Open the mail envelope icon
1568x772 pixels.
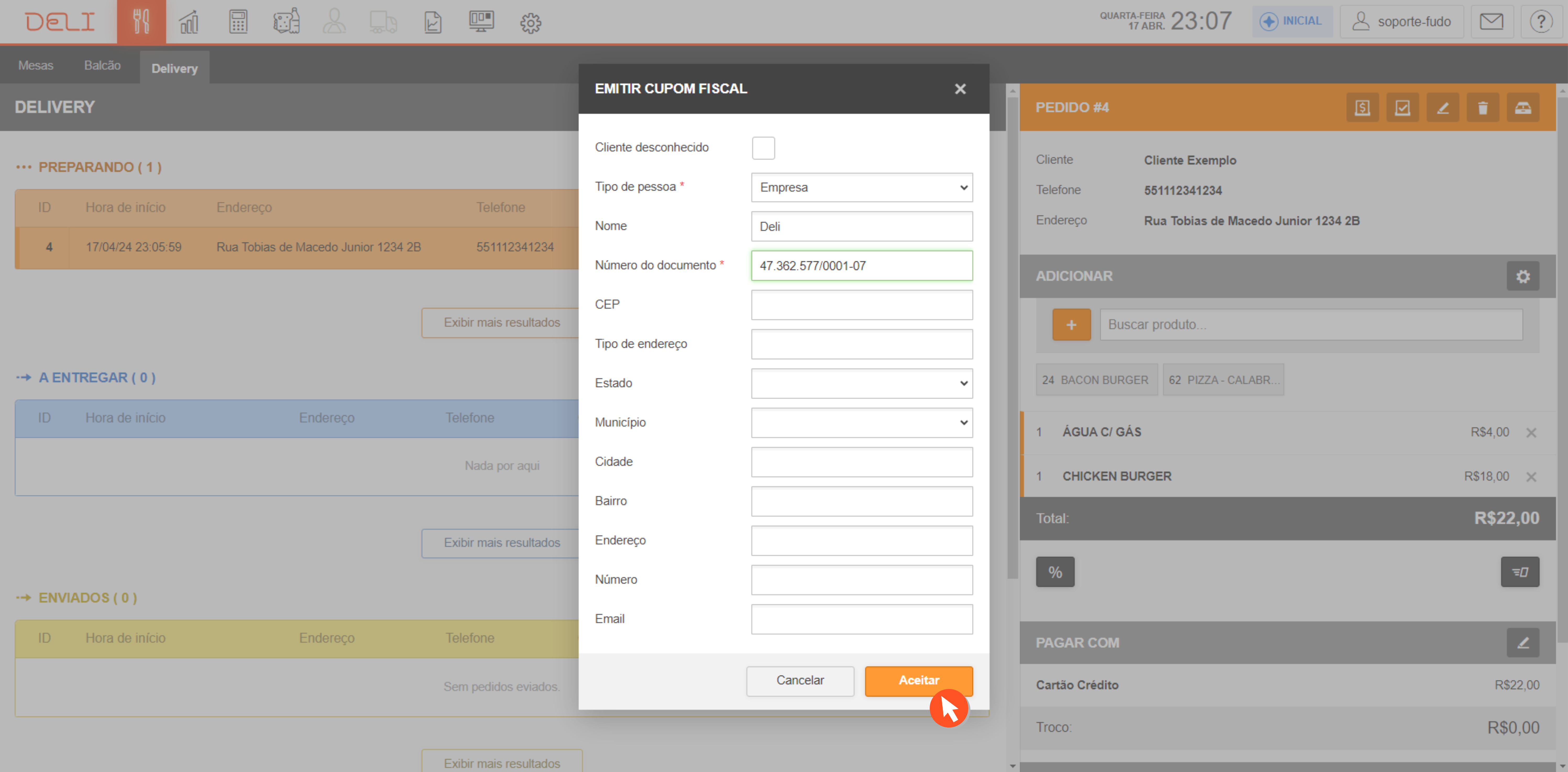[x=1491, y=22]
